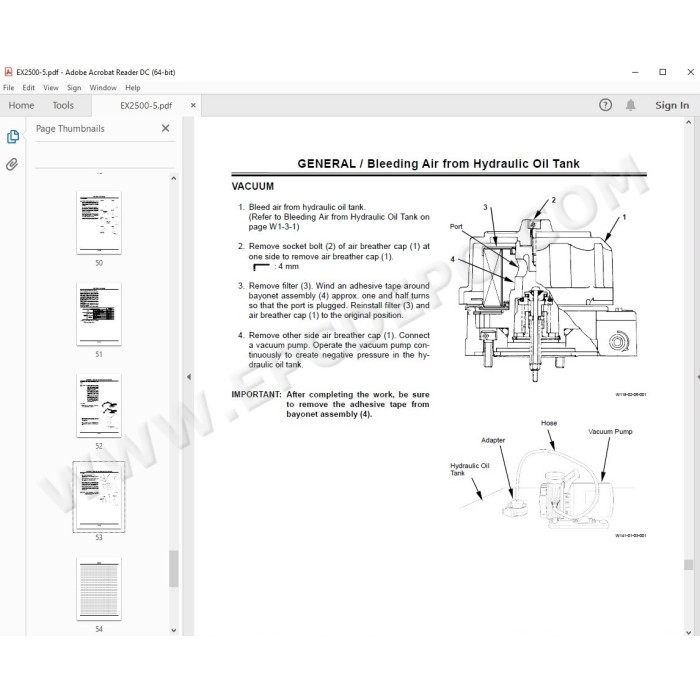Image resolution: width=700 pixels, height=700 pixels.
Task: Click thumbnail panel scroll up arrow
Action: point(174,179)
